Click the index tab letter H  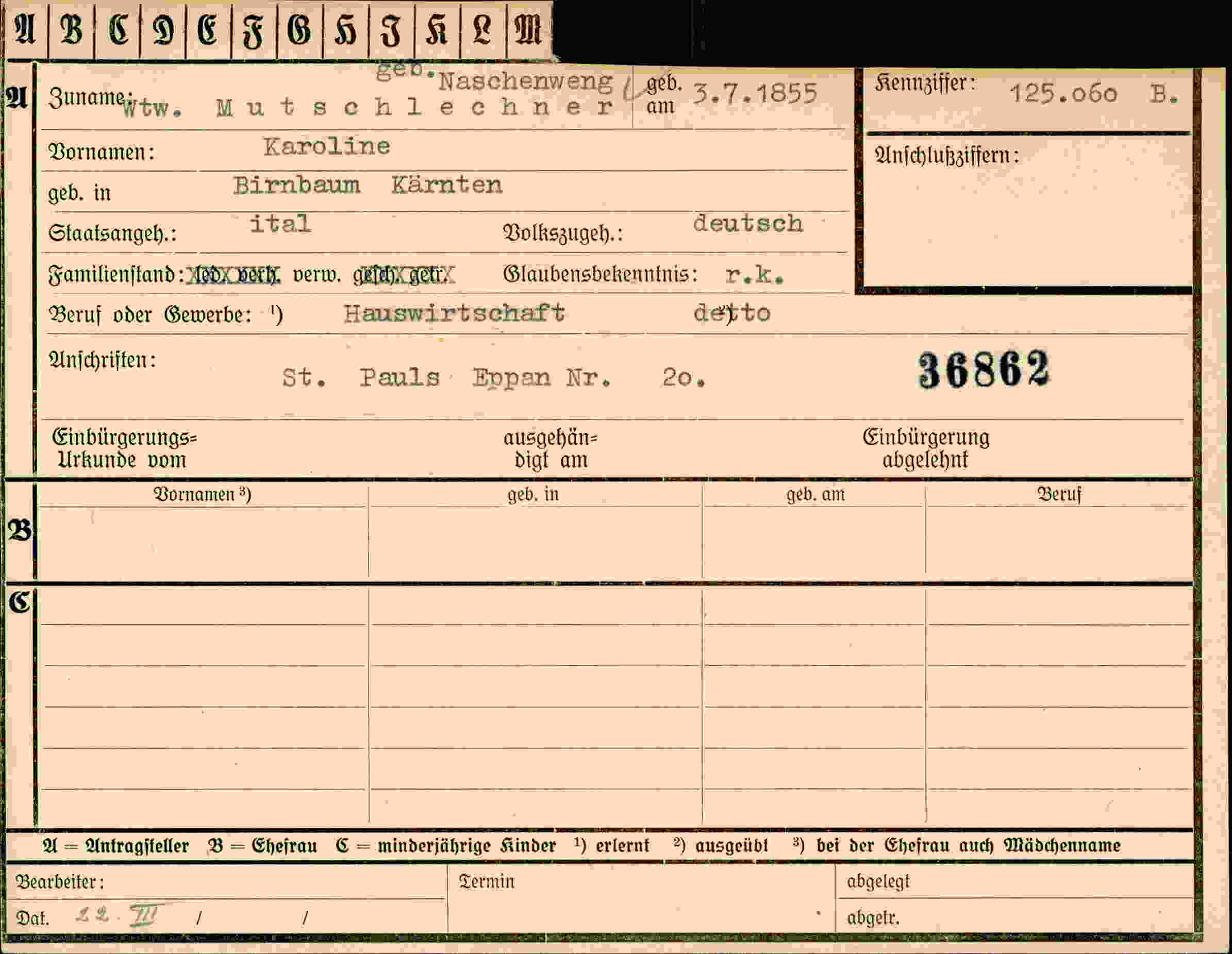coord(345,30)
